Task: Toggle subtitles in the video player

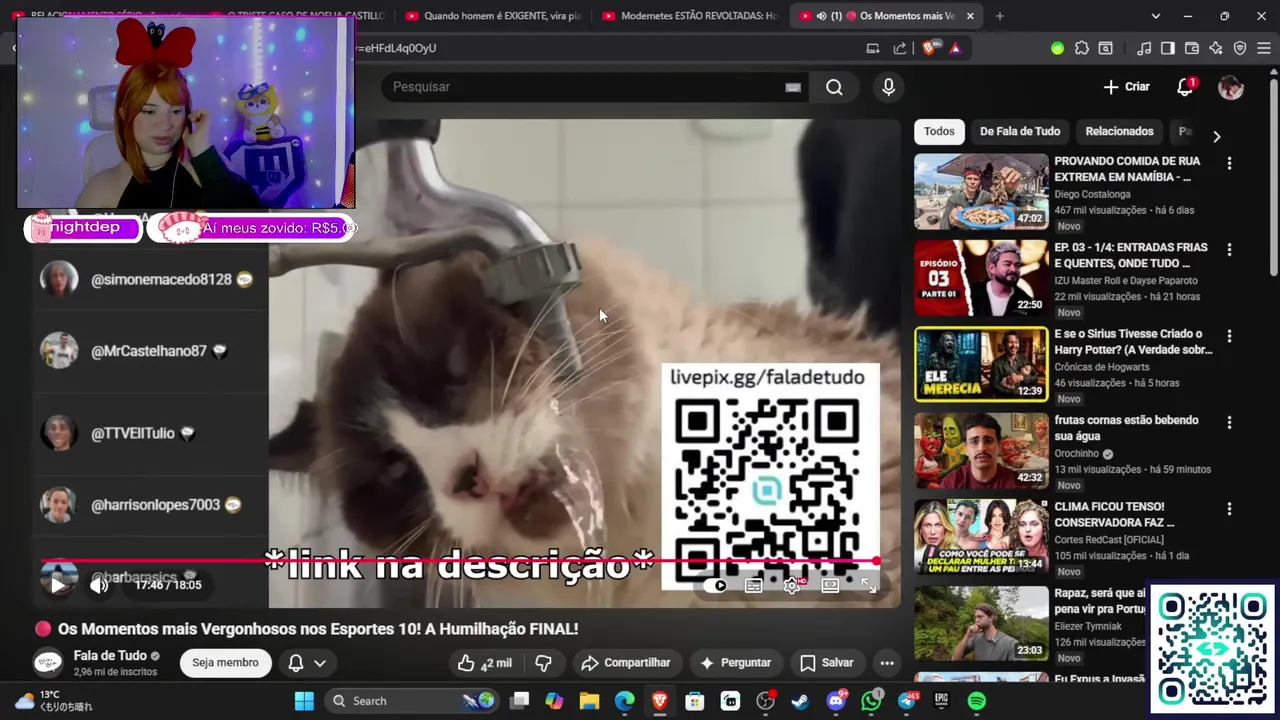Action: [x=753, y=586]
